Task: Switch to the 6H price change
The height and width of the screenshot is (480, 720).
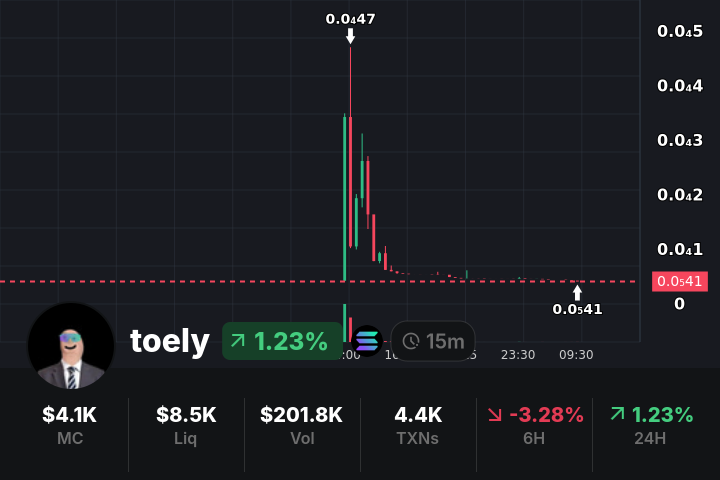Action: (x=534, y=425)
